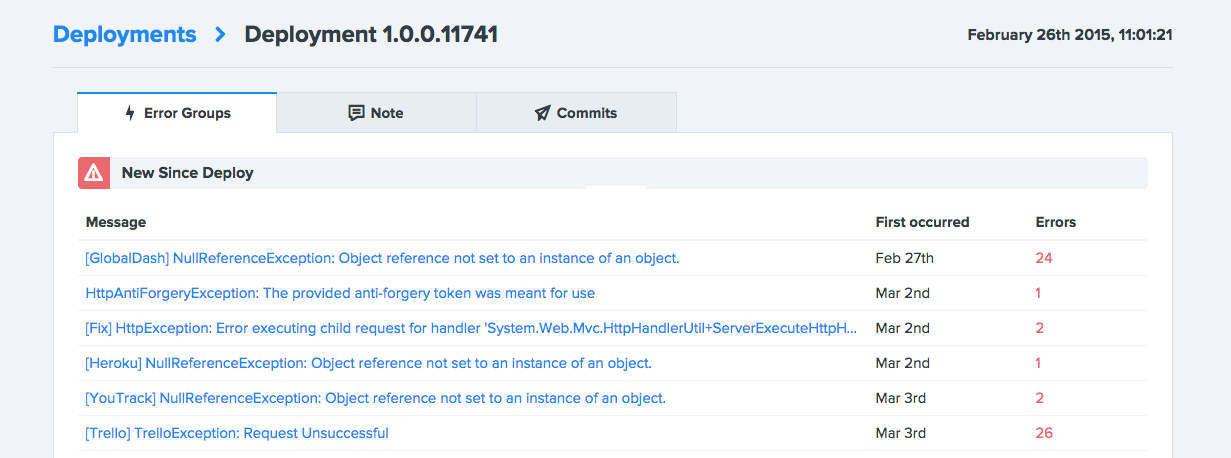Click the First occurred column header
The height and width of the screenshot is (458, 1231).
tap(922, 222)
